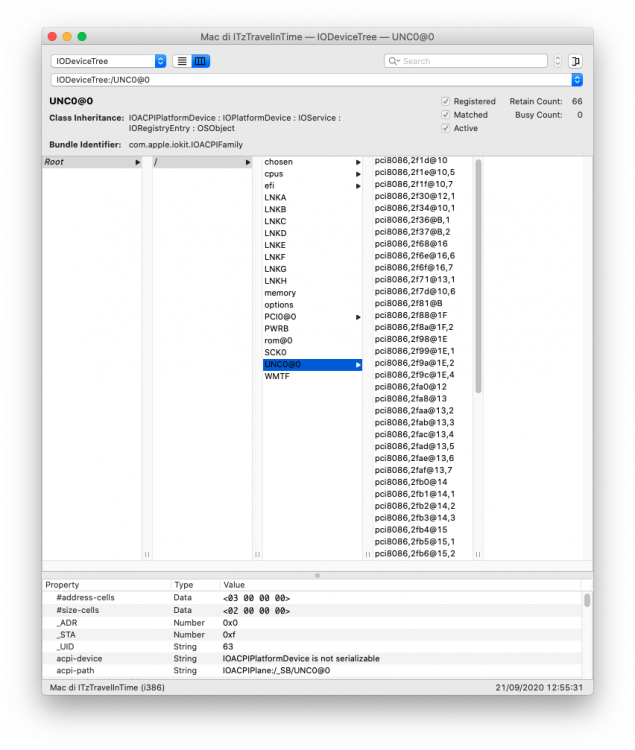635x750 pixels.
Task: Toggle the Registered checkbox
Action: (446, 101)
